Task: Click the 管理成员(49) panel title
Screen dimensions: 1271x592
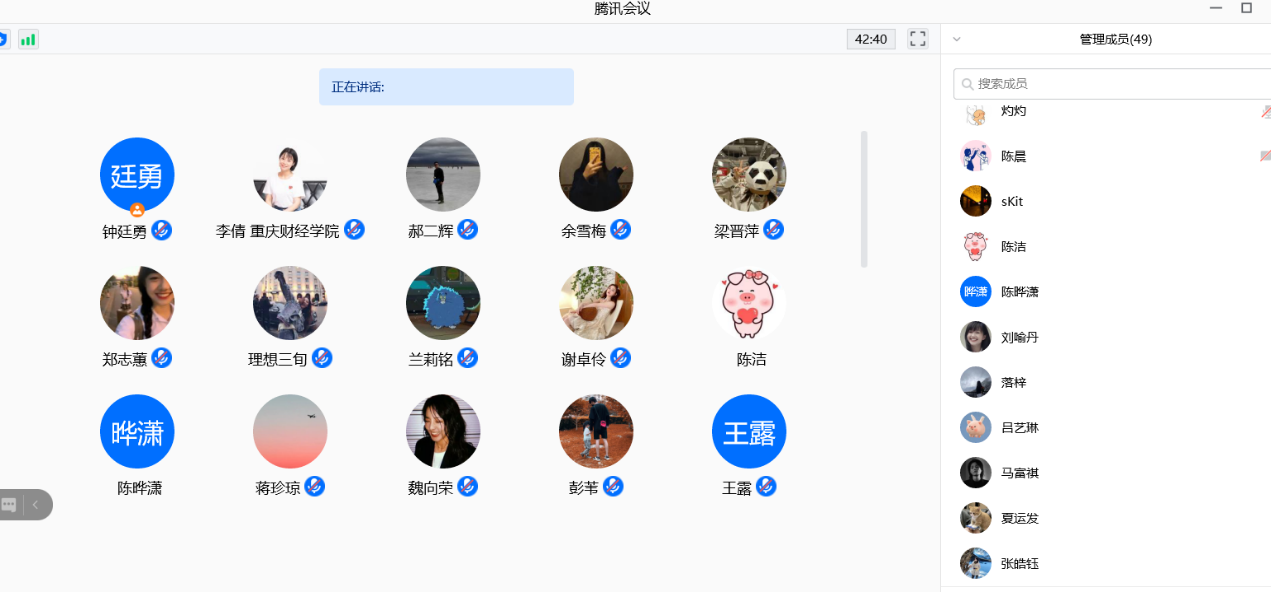Action: (1115, 40)
